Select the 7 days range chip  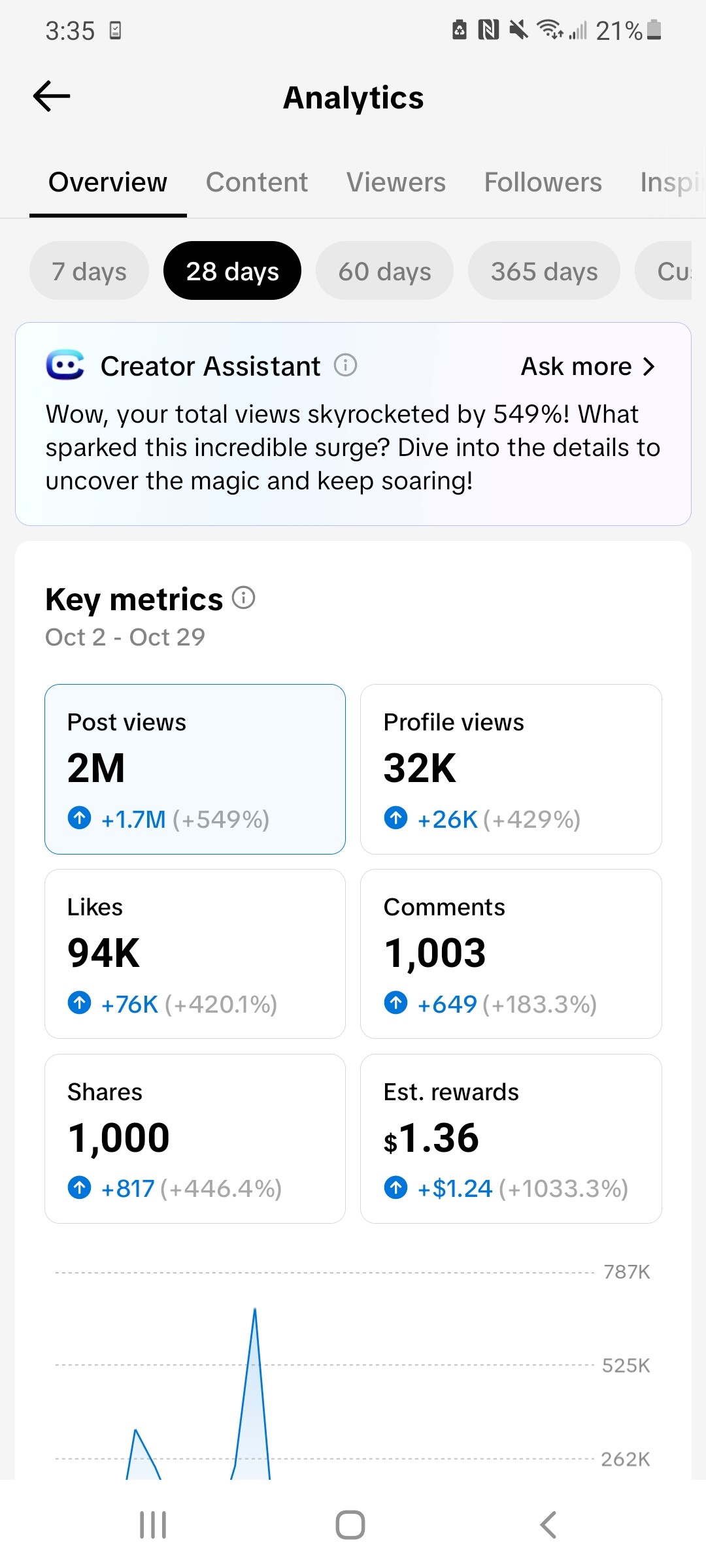click(x=89, y=271)
